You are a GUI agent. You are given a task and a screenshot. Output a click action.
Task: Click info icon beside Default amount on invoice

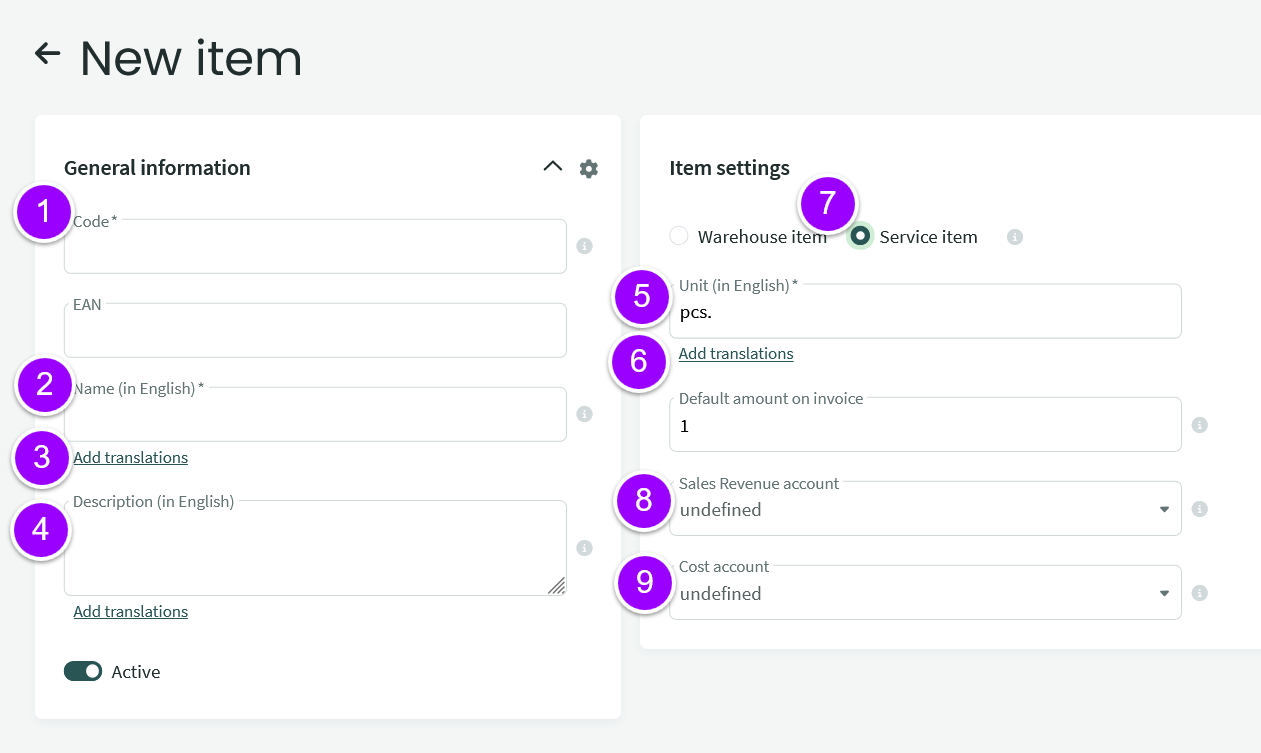point(1200,425)
